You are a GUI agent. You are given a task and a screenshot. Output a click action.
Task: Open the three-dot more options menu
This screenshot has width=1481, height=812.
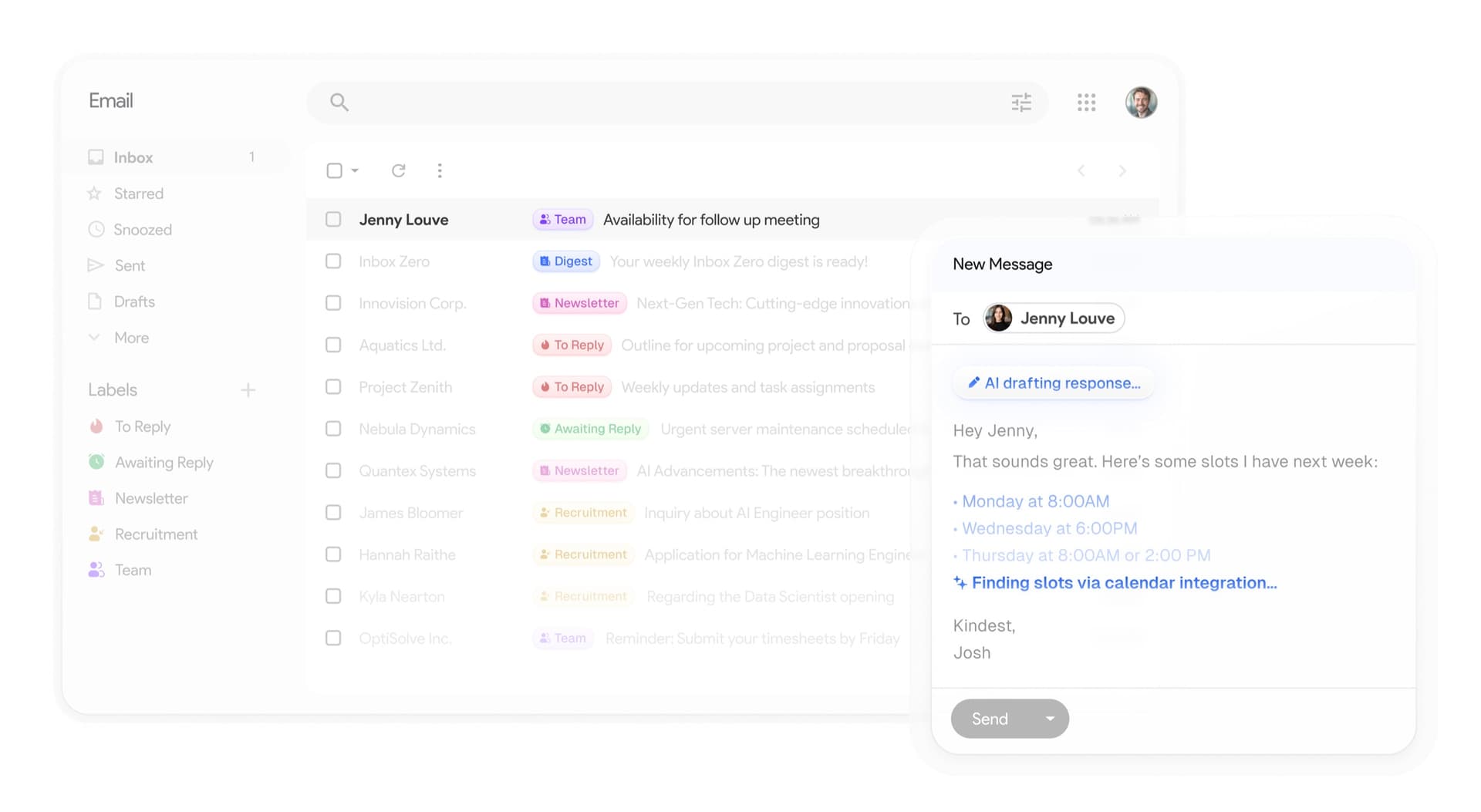[440, 170]
